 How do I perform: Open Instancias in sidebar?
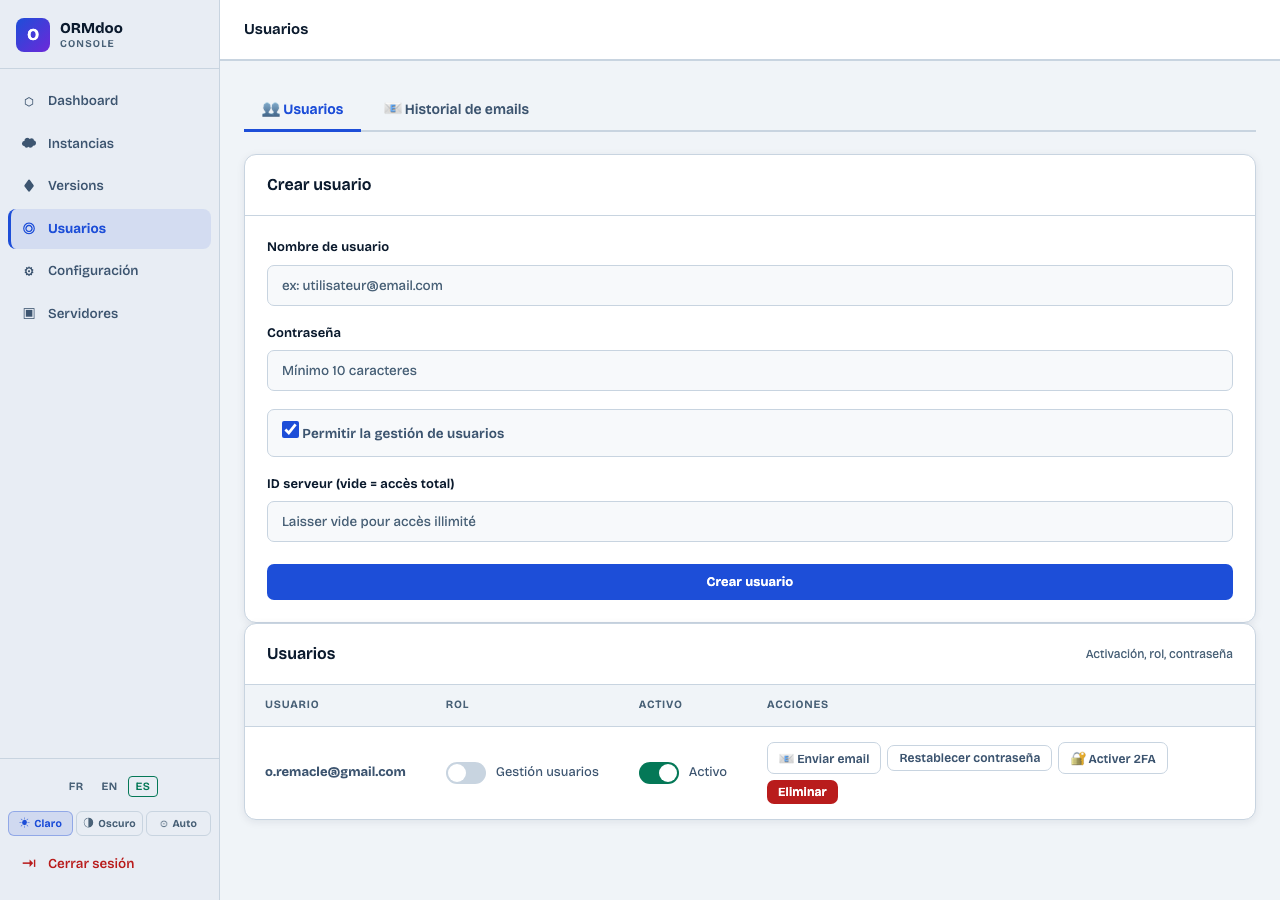click(110, 143)
